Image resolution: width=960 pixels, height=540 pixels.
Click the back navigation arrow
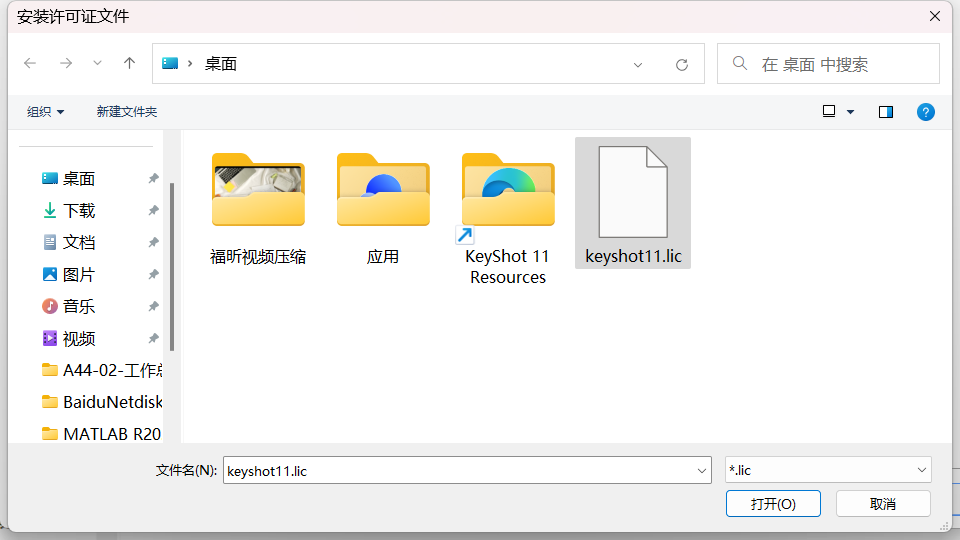tap(30, 63)
